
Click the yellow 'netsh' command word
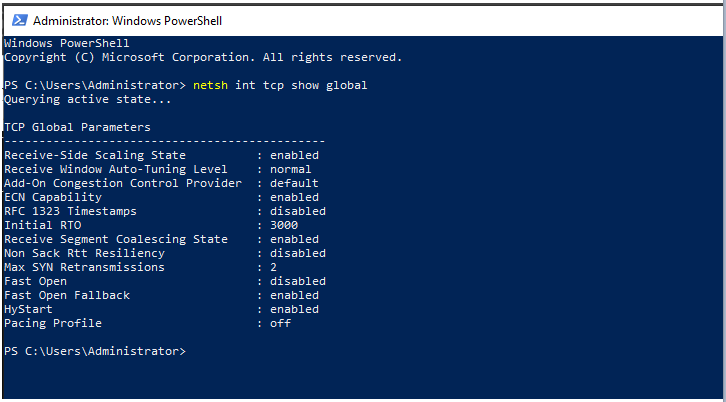[211, 86]
